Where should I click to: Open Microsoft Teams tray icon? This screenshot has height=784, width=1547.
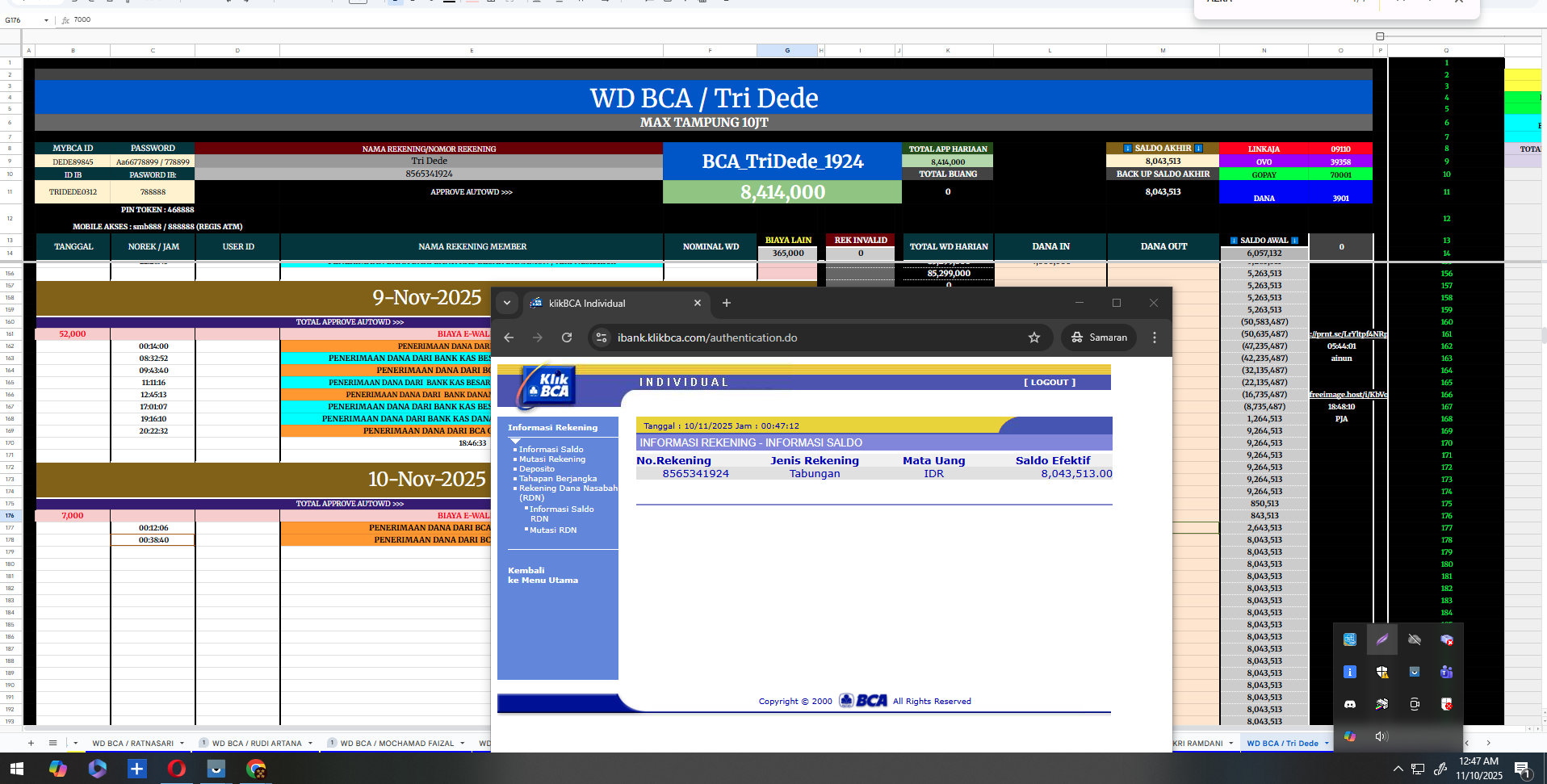[x=1446, y=672]
